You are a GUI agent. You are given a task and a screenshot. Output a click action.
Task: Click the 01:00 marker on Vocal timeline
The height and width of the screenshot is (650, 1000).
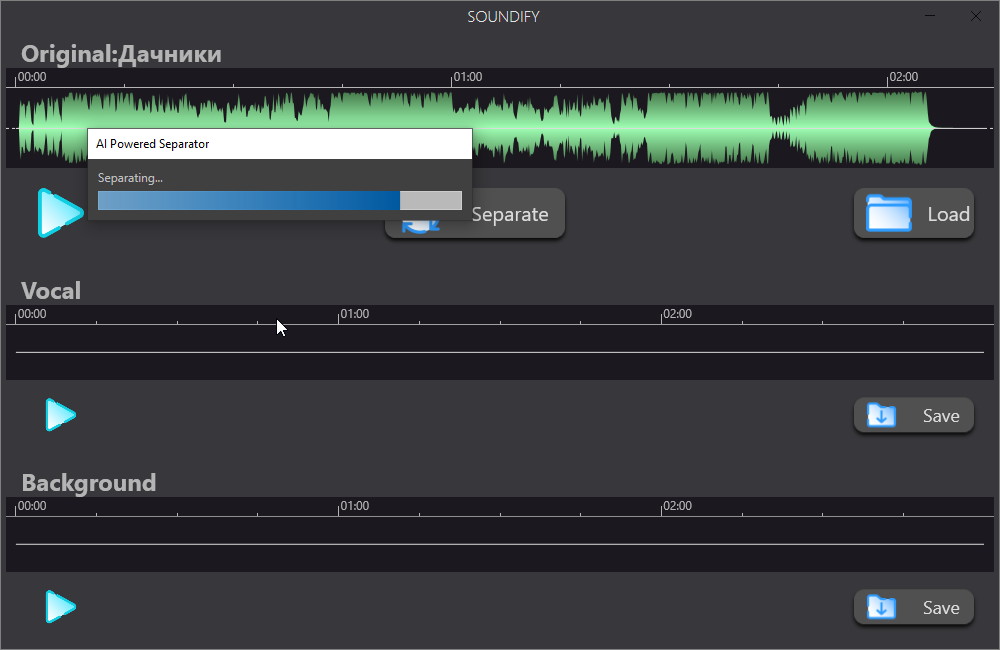pyautogui.click(x=355, y=314)
